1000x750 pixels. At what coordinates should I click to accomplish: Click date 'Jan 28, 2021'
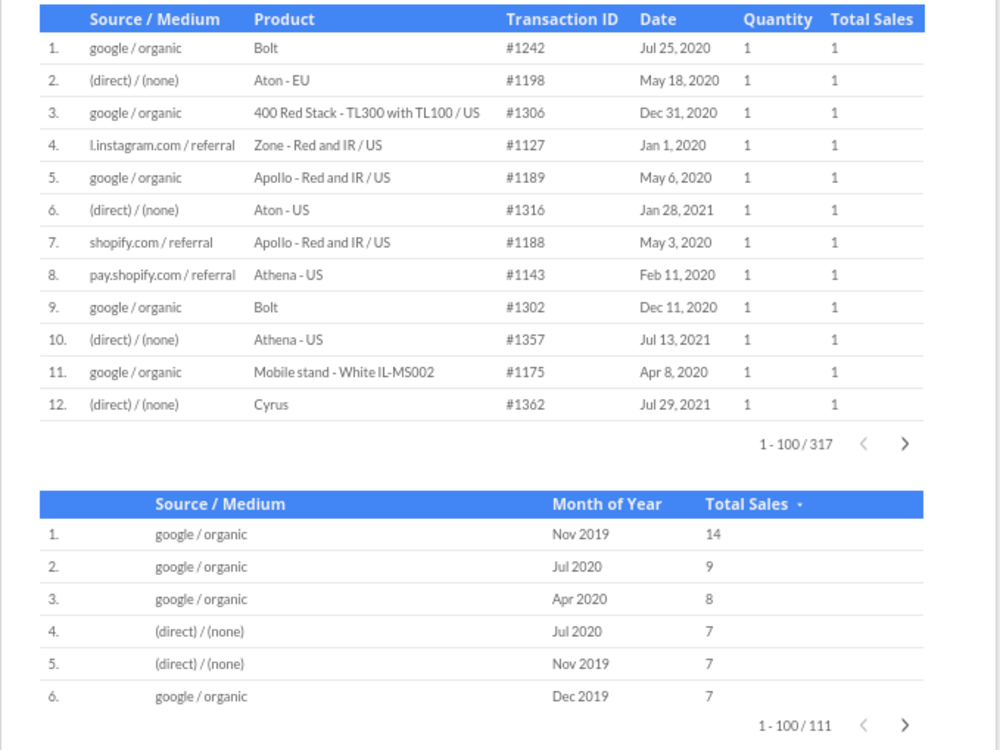click(x=677, y=210)
